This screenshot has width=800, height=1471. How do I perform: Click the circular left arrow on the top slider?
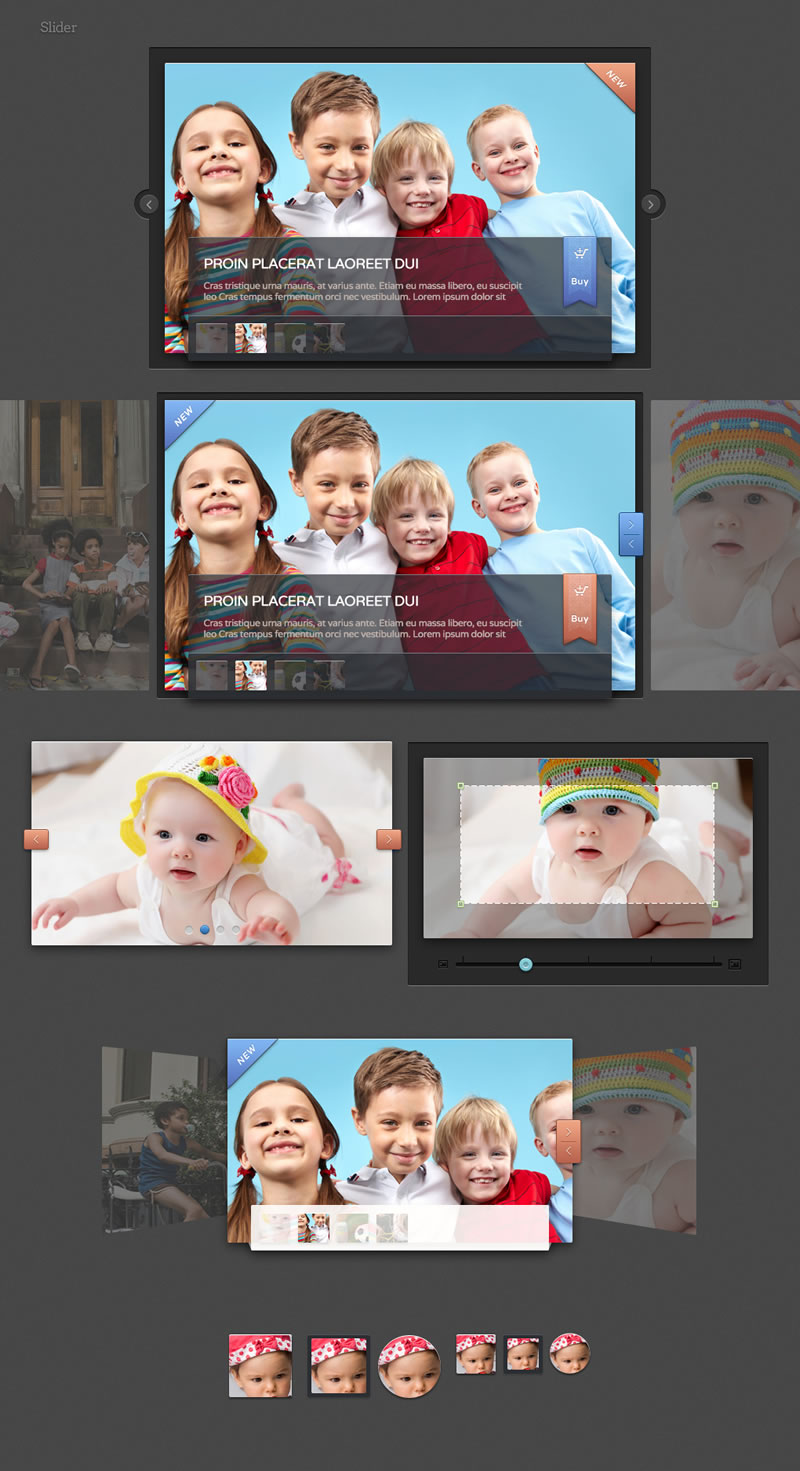(x=148, y=204)
